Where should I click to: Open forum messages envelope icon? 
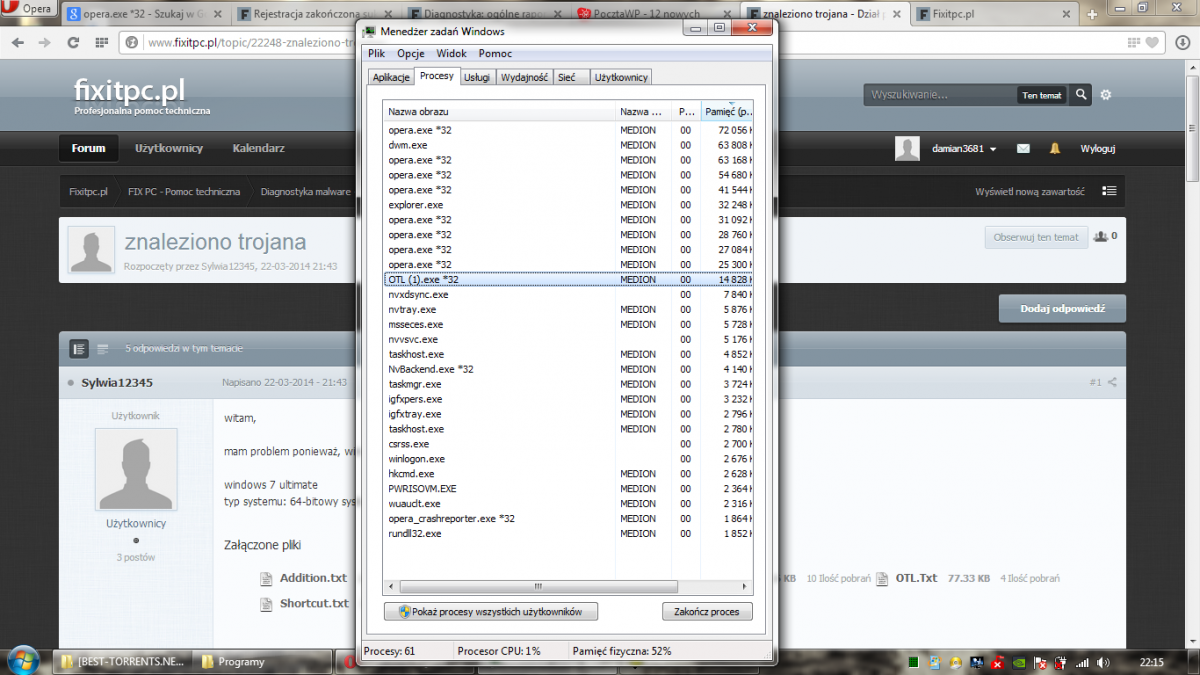click(x=1023, y=148)
